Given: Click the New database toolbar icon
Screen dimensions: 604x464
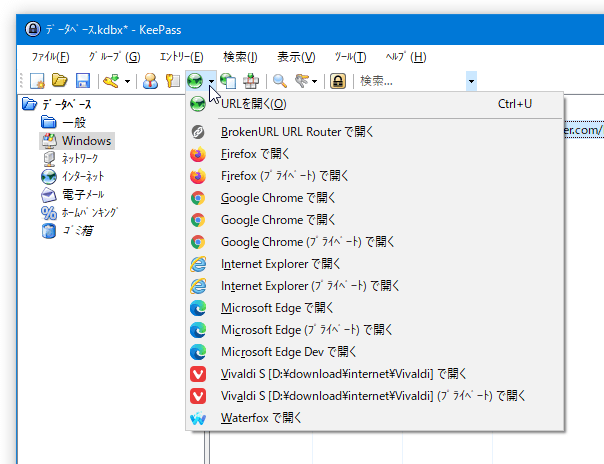Looking at the screenshot, I should click(37, 81).
